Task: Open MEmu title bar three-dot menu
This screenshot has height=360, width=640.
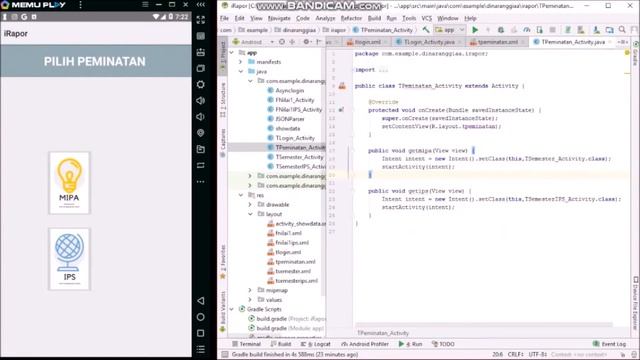Action: [x=80, y=4]
